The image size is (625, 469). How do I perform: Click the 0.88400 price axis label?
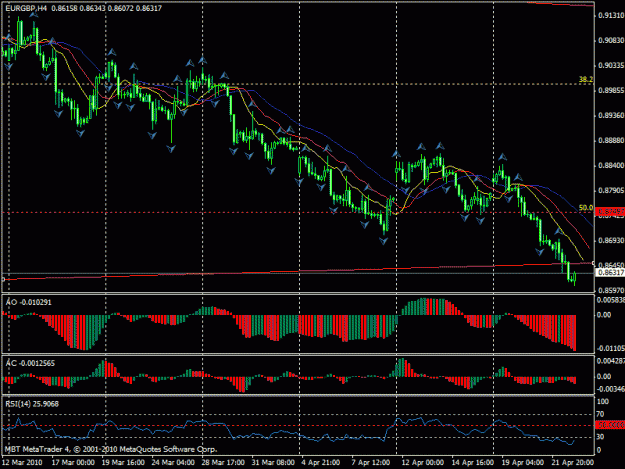[x=611, y=165]
